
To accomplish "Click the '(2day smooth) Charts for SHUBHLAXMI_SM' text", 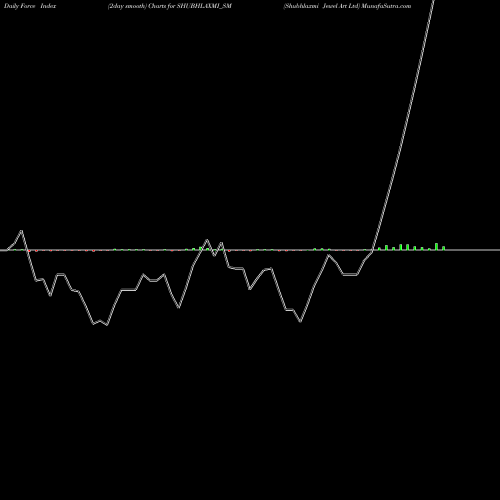I will tap(170, 6).
